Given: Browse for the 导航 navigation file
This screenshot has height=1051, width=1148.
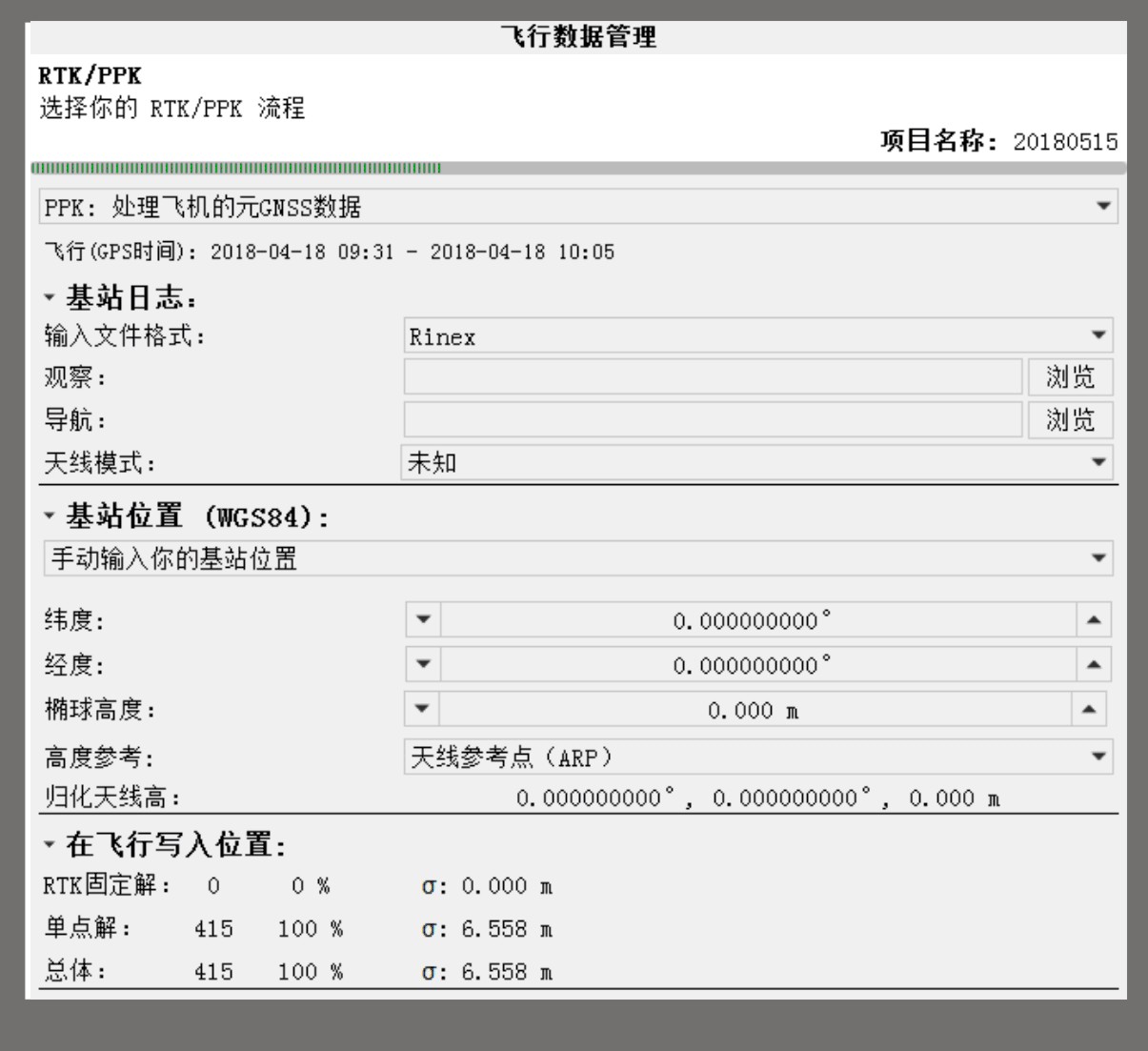Looking at the screenshot, I should click(x=1070, y=420).
